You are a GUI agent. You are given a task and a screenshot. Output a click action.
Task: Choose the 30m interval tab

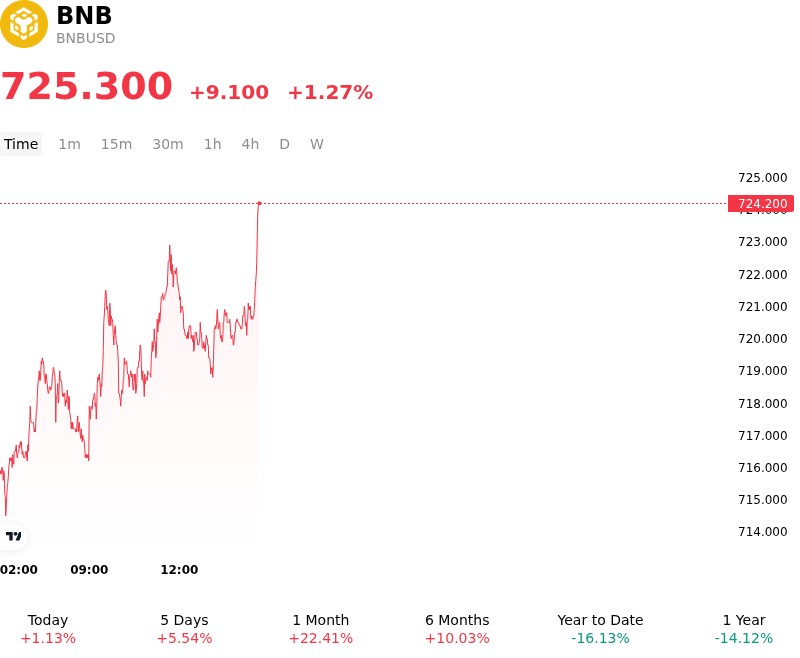click(x=168, y=144)
